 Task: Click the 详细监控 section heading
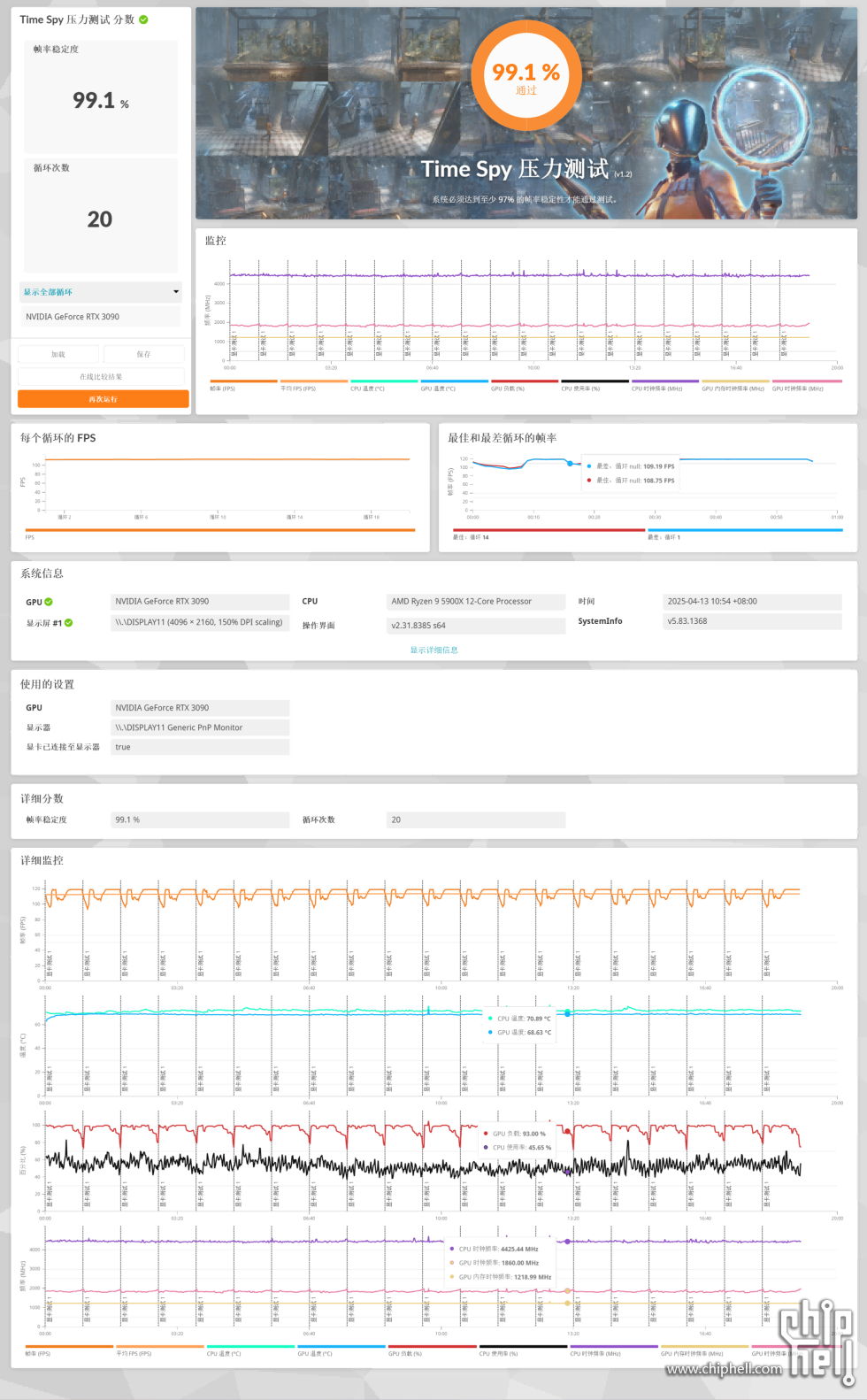[42, 860]
